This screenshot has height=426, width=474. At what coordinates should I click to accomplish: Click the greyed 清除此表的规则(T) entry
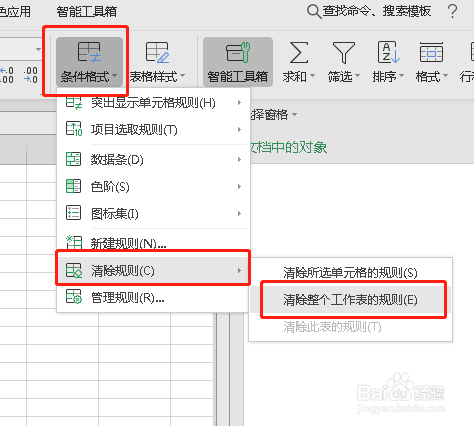tap(350, 327)
